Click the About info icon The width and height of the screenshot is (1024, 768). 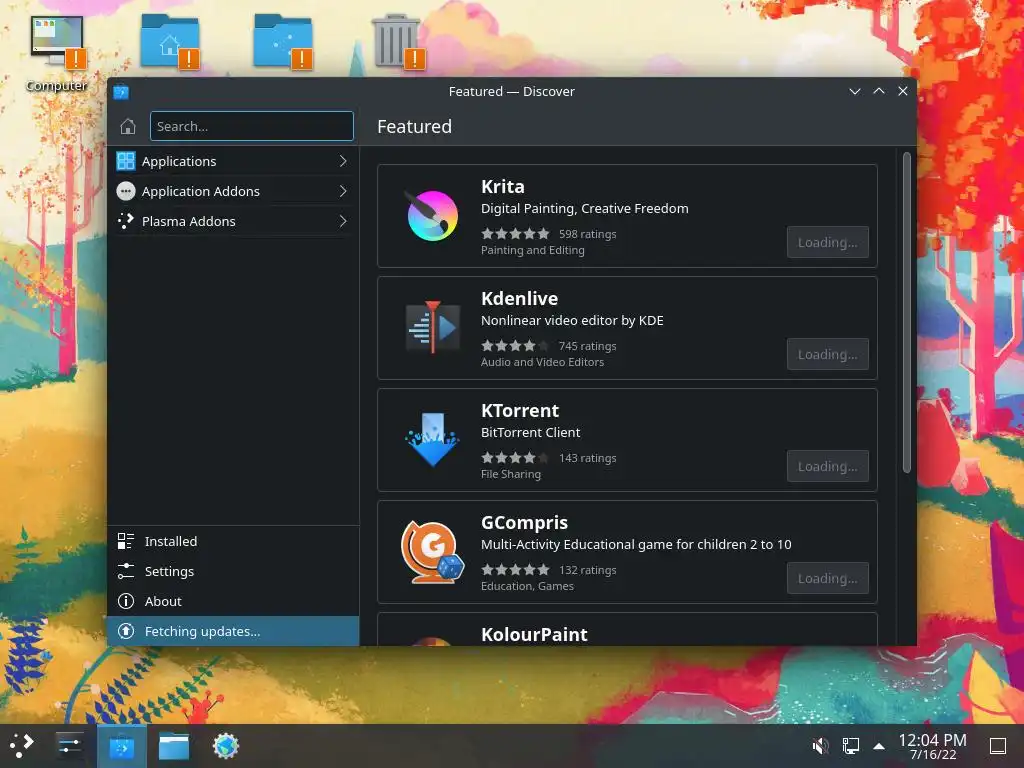coord(125,601)
